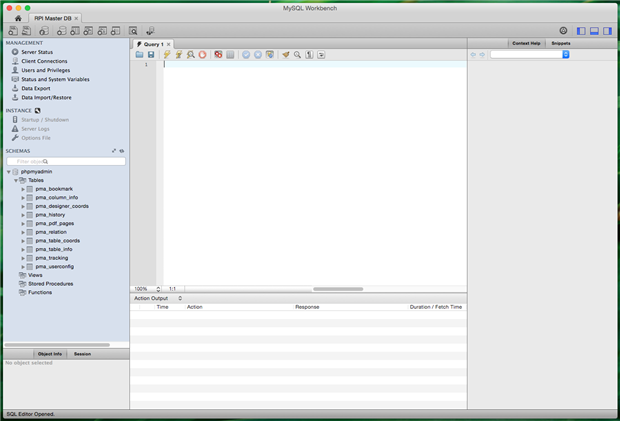The width and height of the screenshot is (620, 421).
Task: Create a new view icon
Action: point(88,30)
